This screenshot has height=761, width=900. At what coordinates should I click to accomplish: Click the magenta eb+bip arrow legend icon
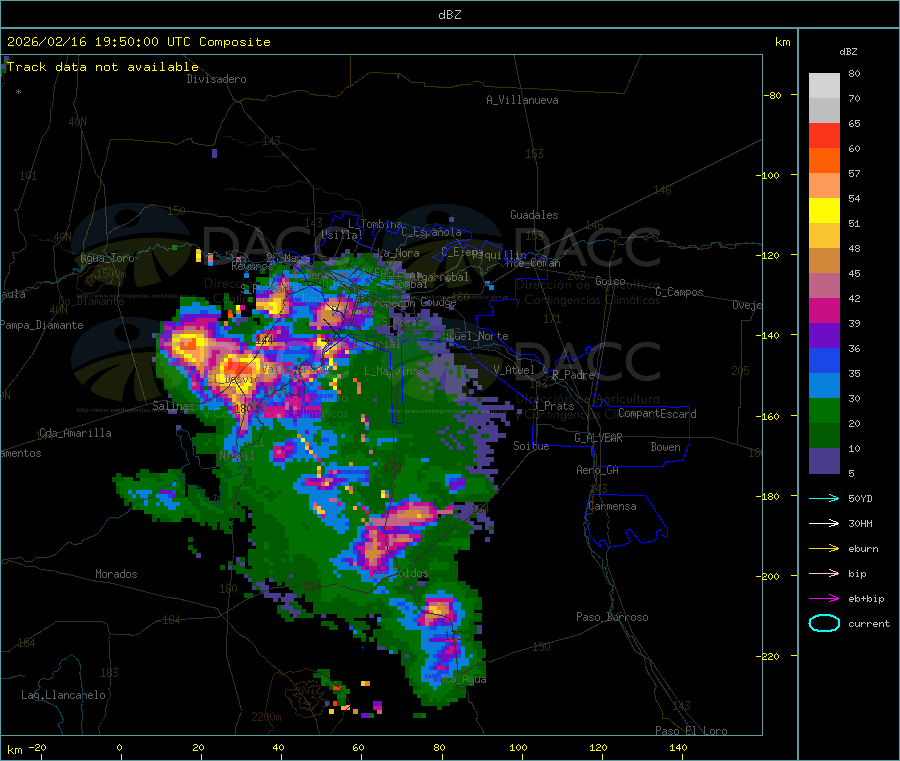click(824, 598)
